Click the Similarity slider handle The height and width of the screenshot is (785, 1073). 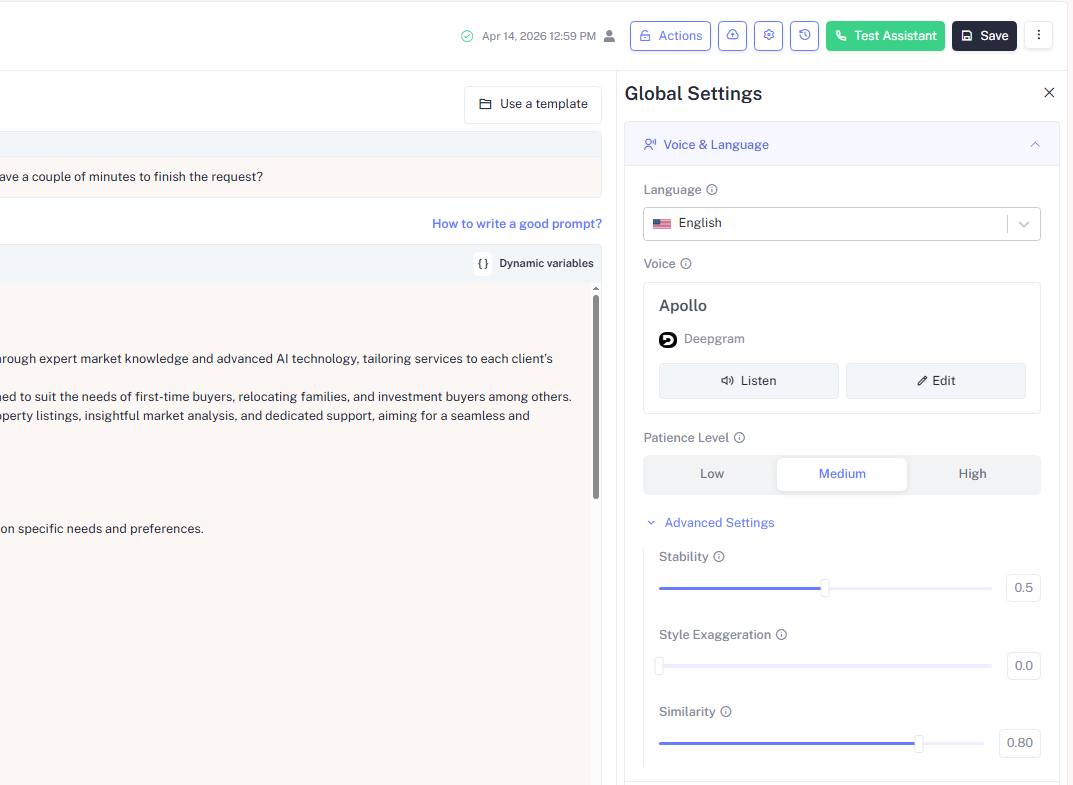(x=918, y=743)
